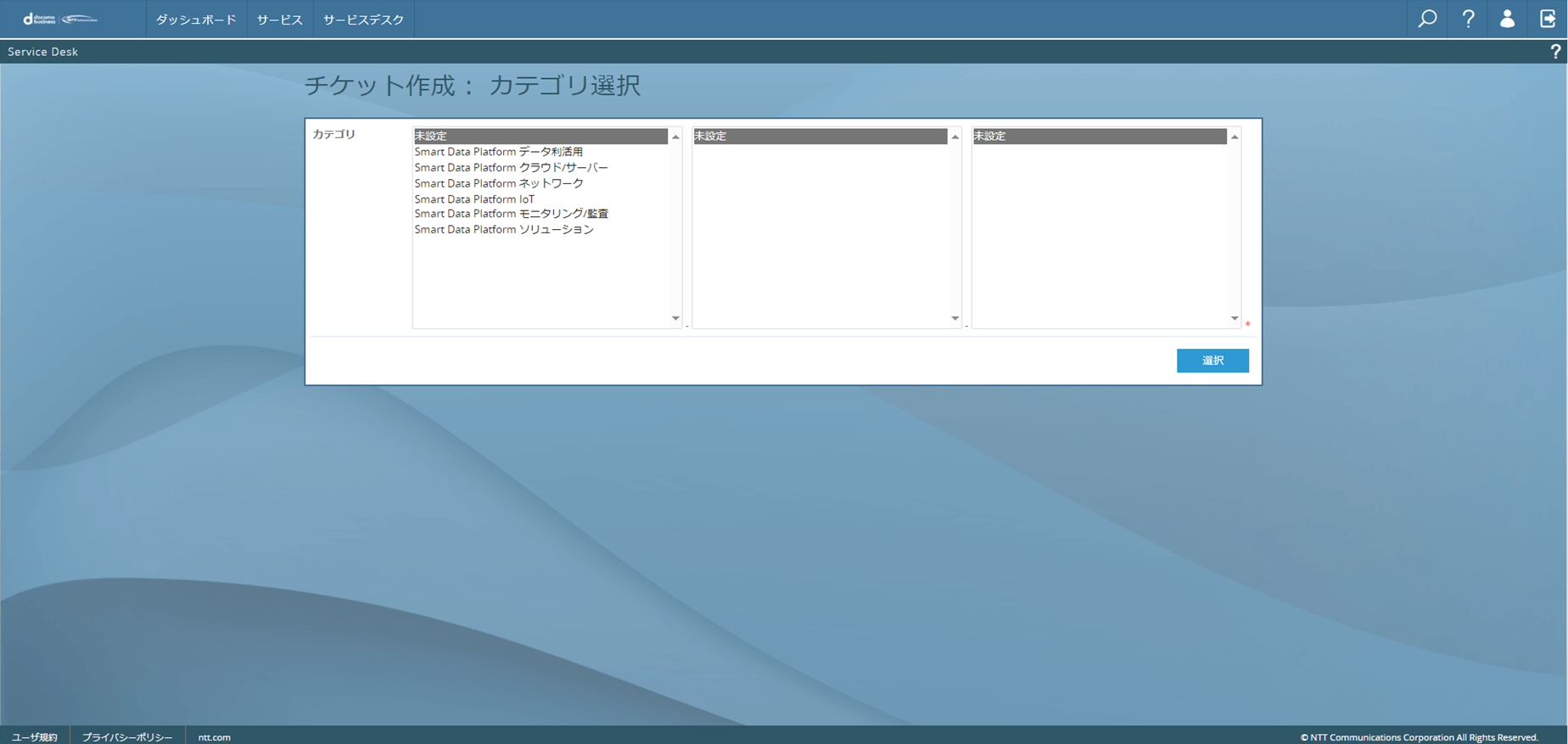
Task: Click the docomo business logo
Action: click(60, 19)
